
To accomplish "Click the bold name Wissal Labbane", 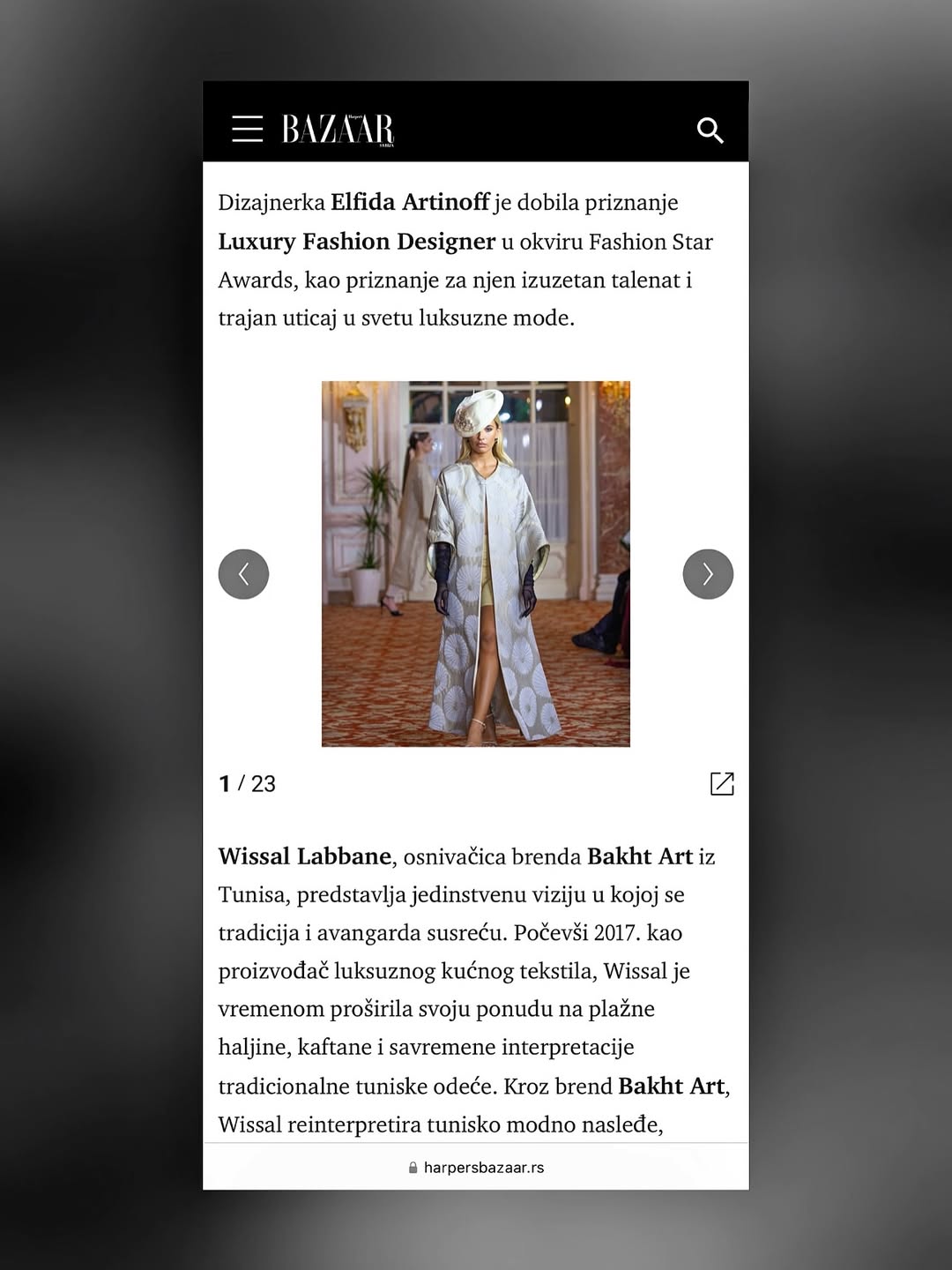I will tap(305, 856).
